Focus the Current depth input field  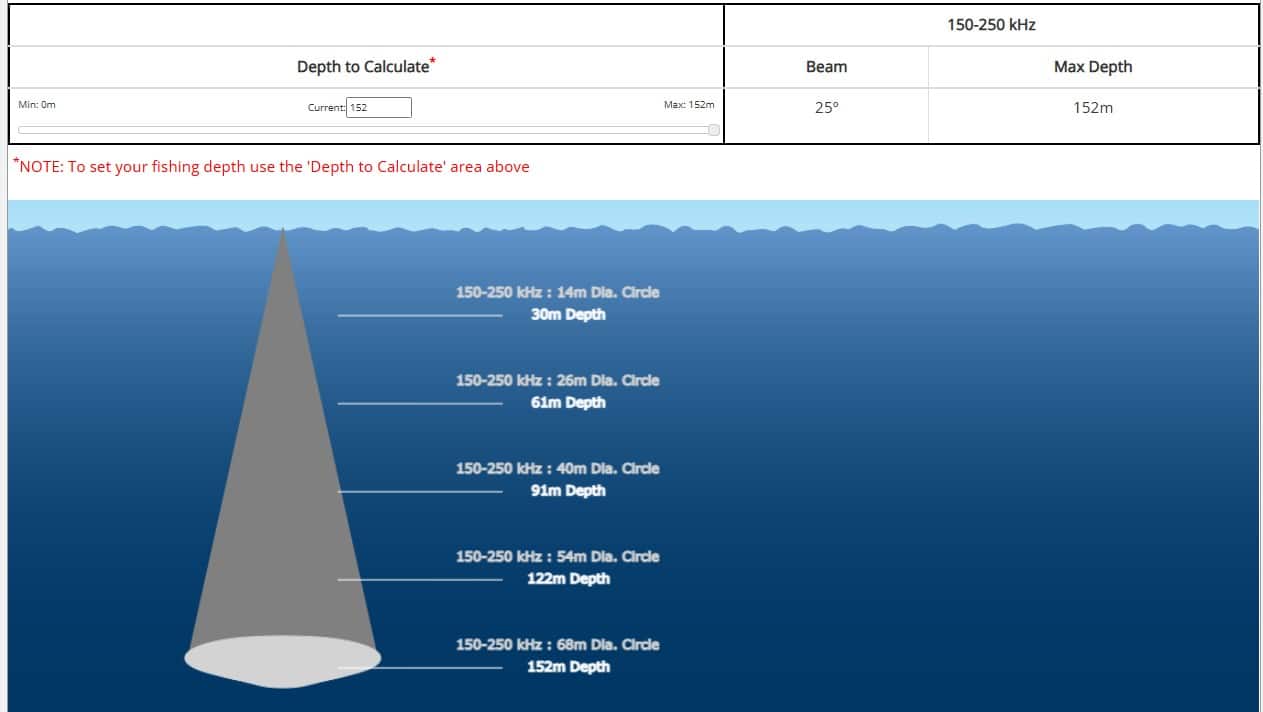click(x=379, y=107)
